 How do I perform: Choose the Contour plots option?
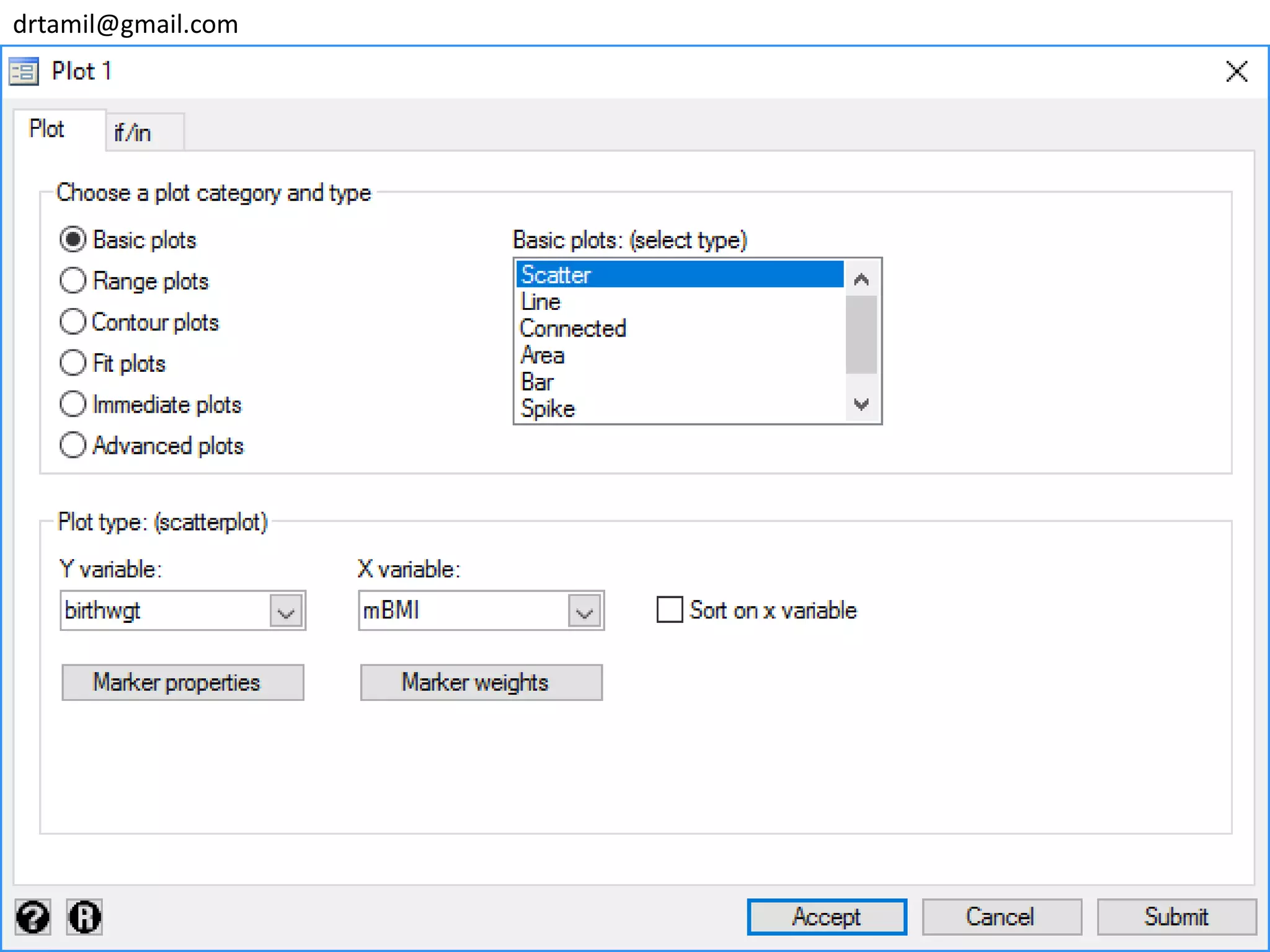[73, 322]
